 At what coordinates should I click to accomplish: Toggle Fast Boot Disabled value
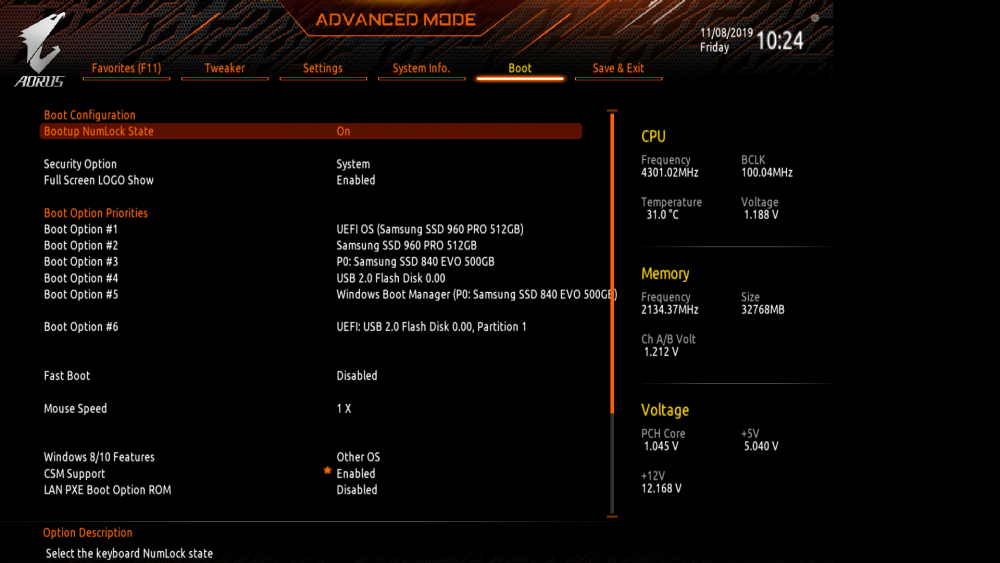click(357, 376)
